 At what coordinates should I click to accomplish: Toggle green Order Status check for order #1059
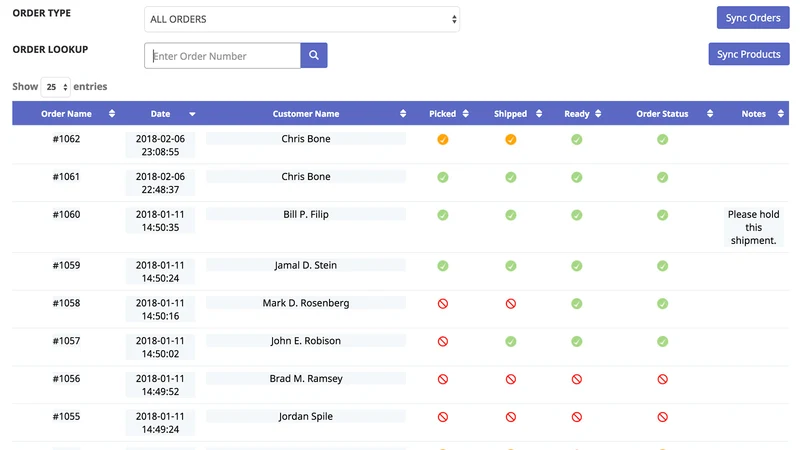(x=662, y=266)
